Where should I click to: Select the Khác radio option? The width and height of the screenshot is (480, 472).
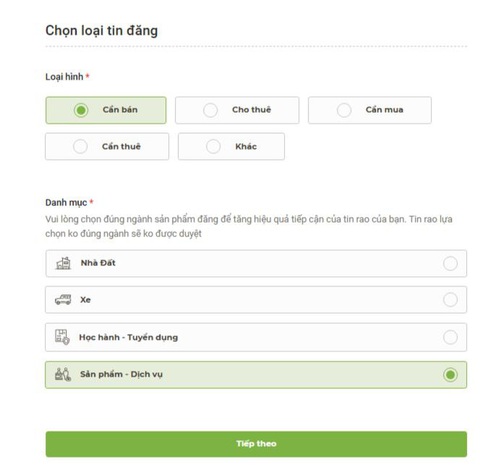point(213,146)
